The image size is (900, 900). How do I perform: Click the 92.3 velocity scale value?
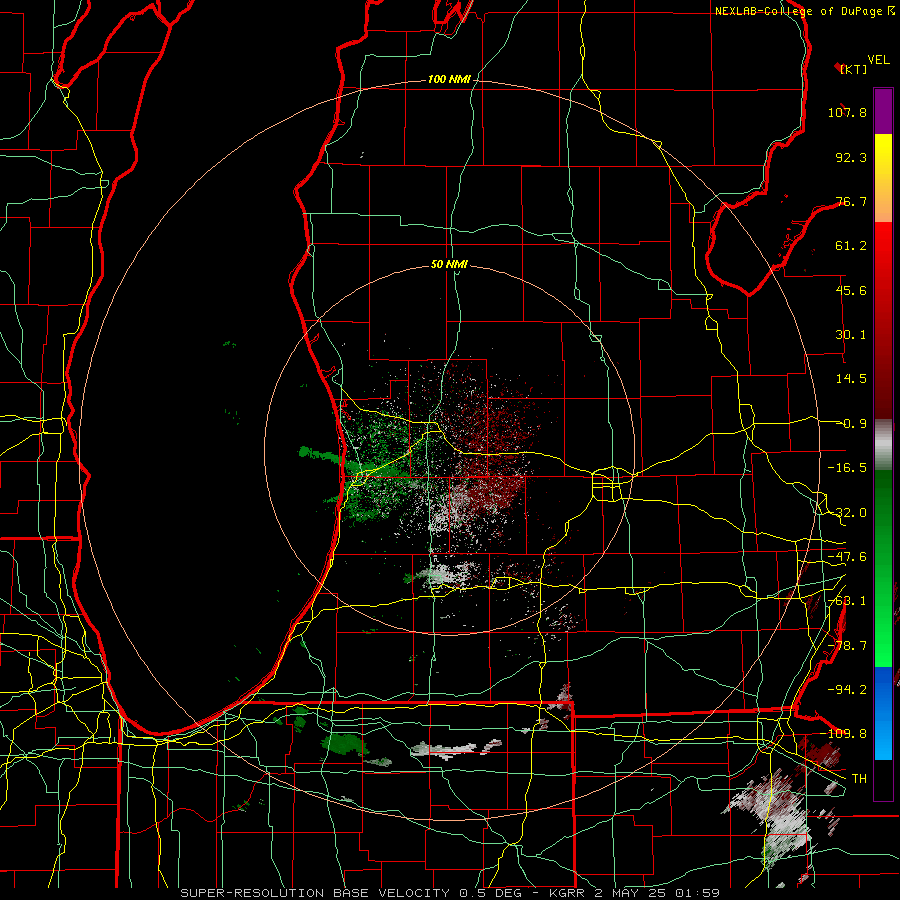(x=851, y=157)
